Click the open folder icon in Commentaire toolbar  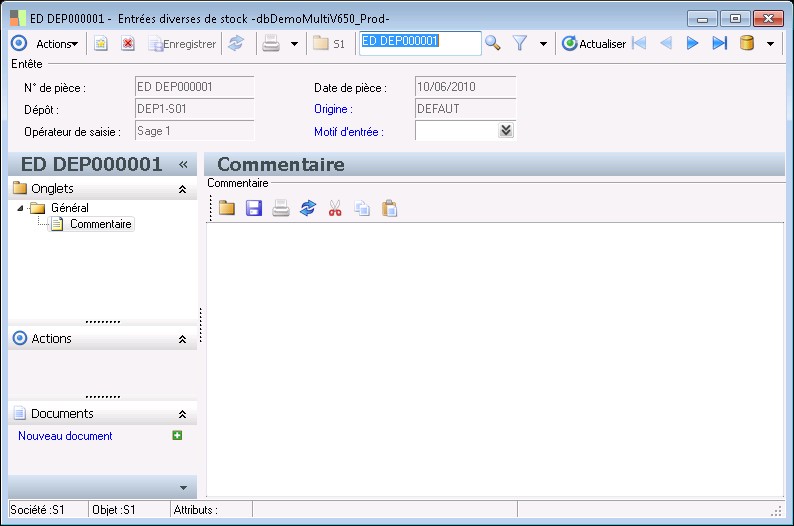(227, 208)
